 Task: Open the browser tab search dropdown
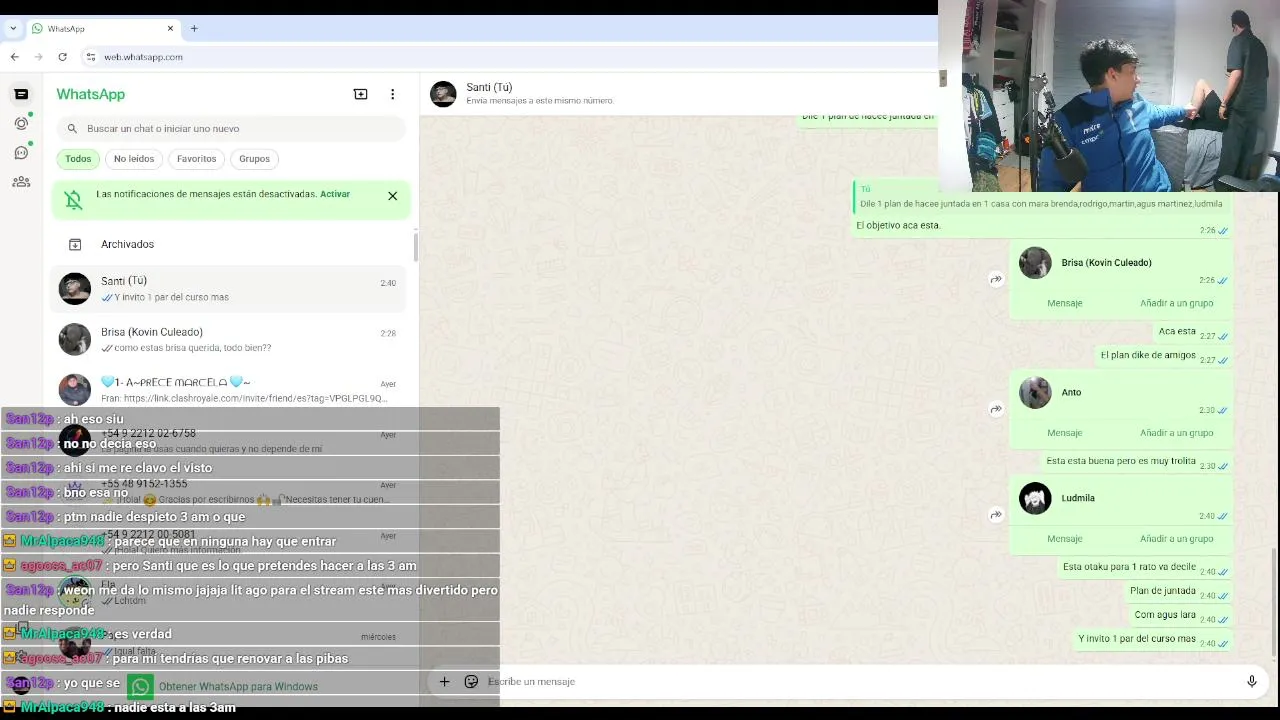pos(13,28)
